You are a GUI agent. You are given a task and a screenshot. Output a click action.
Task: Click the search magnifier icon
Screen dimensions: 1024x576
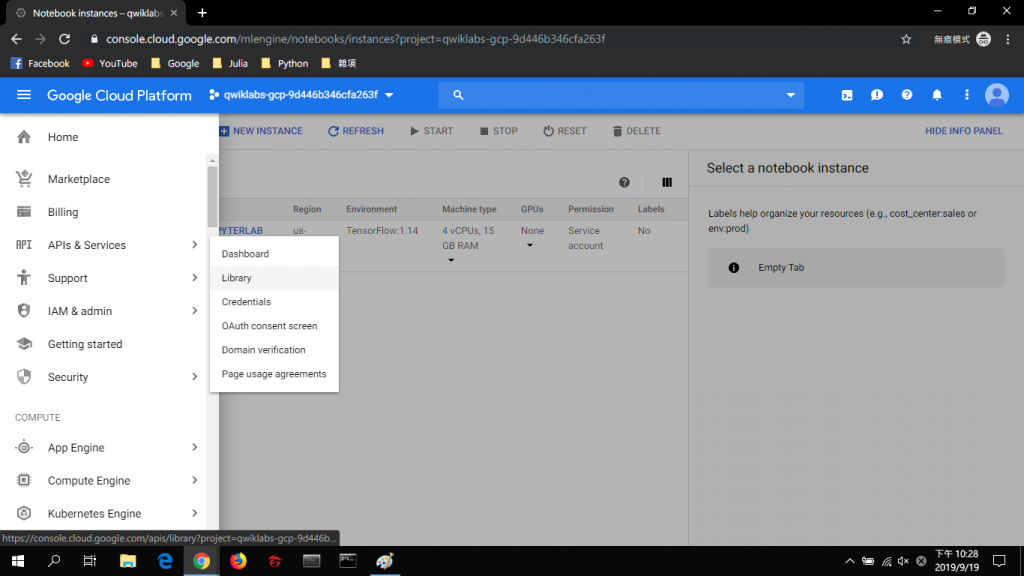pyautogui.click(x=458, y=95)
